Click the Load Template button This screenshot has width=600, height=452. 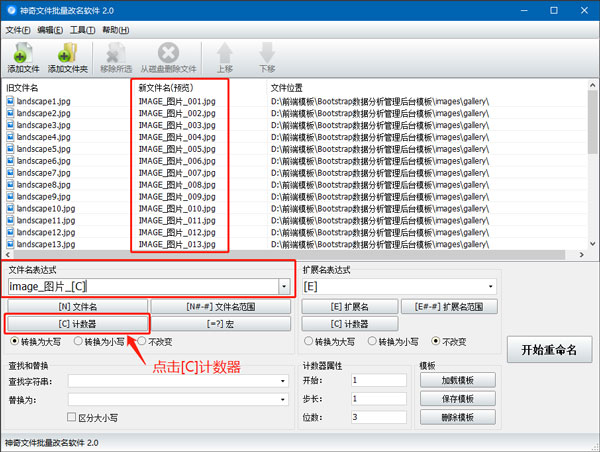pos(458,380)
